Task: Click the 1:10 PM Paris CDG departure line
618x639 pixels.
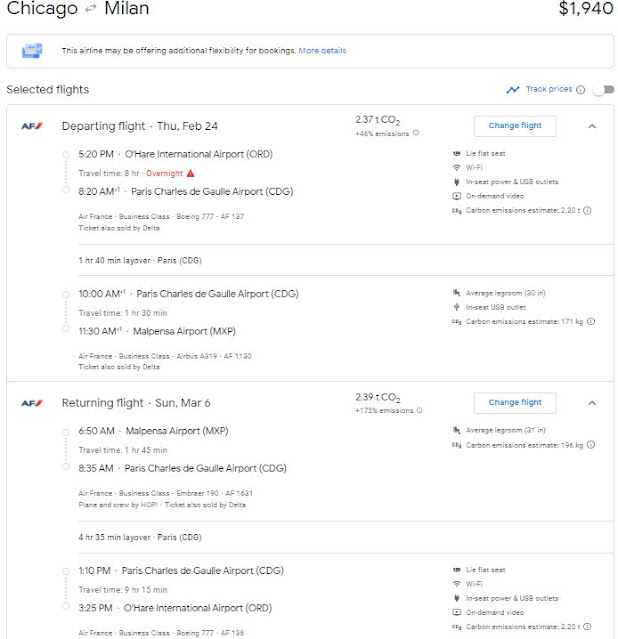Action: pyautogui.click(x=181, y=571)
